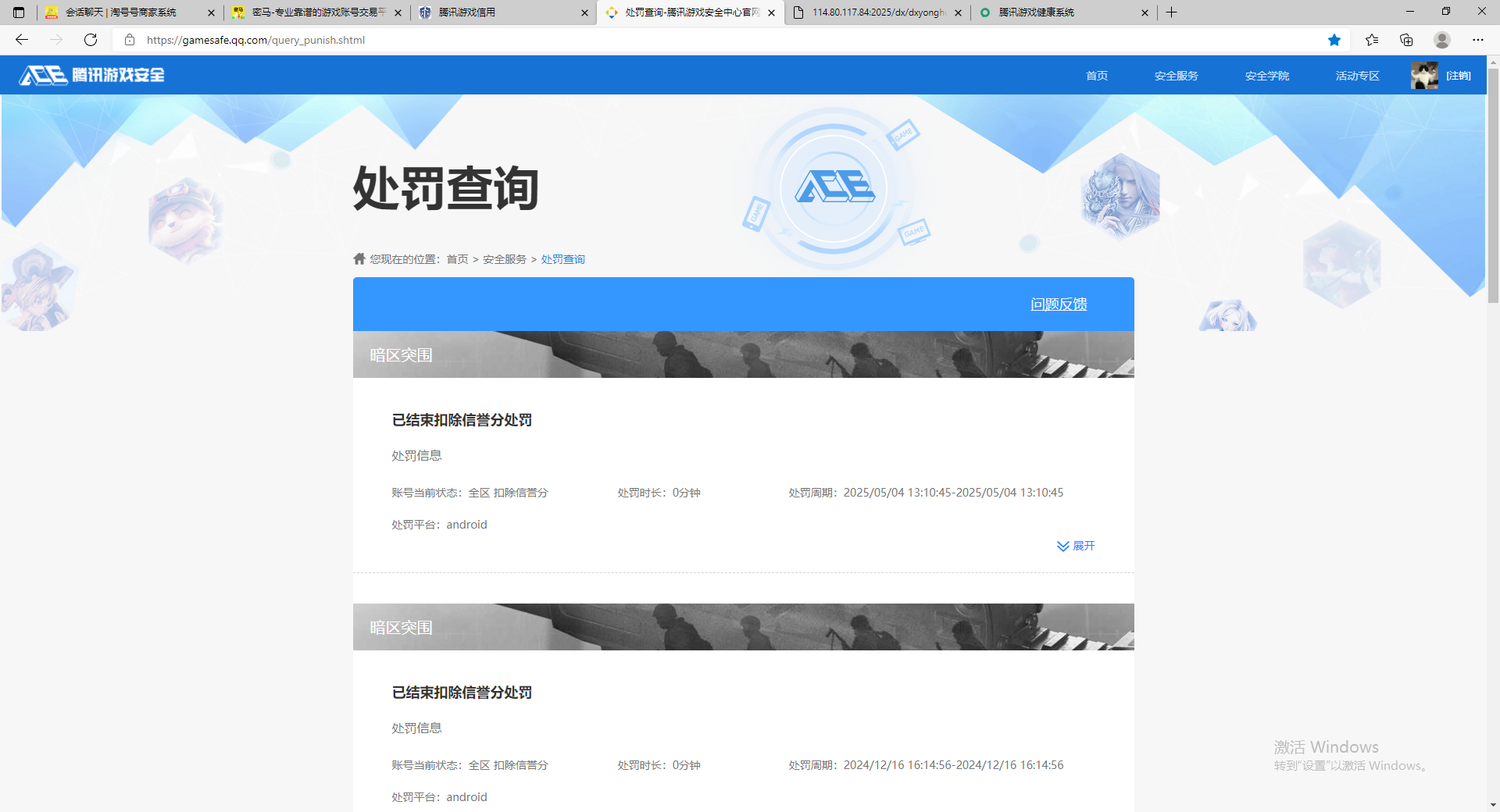The width and height of the screenshot is (1500, 812).
Task: Click the 注销 logout link
Action: click(1458, 76)
